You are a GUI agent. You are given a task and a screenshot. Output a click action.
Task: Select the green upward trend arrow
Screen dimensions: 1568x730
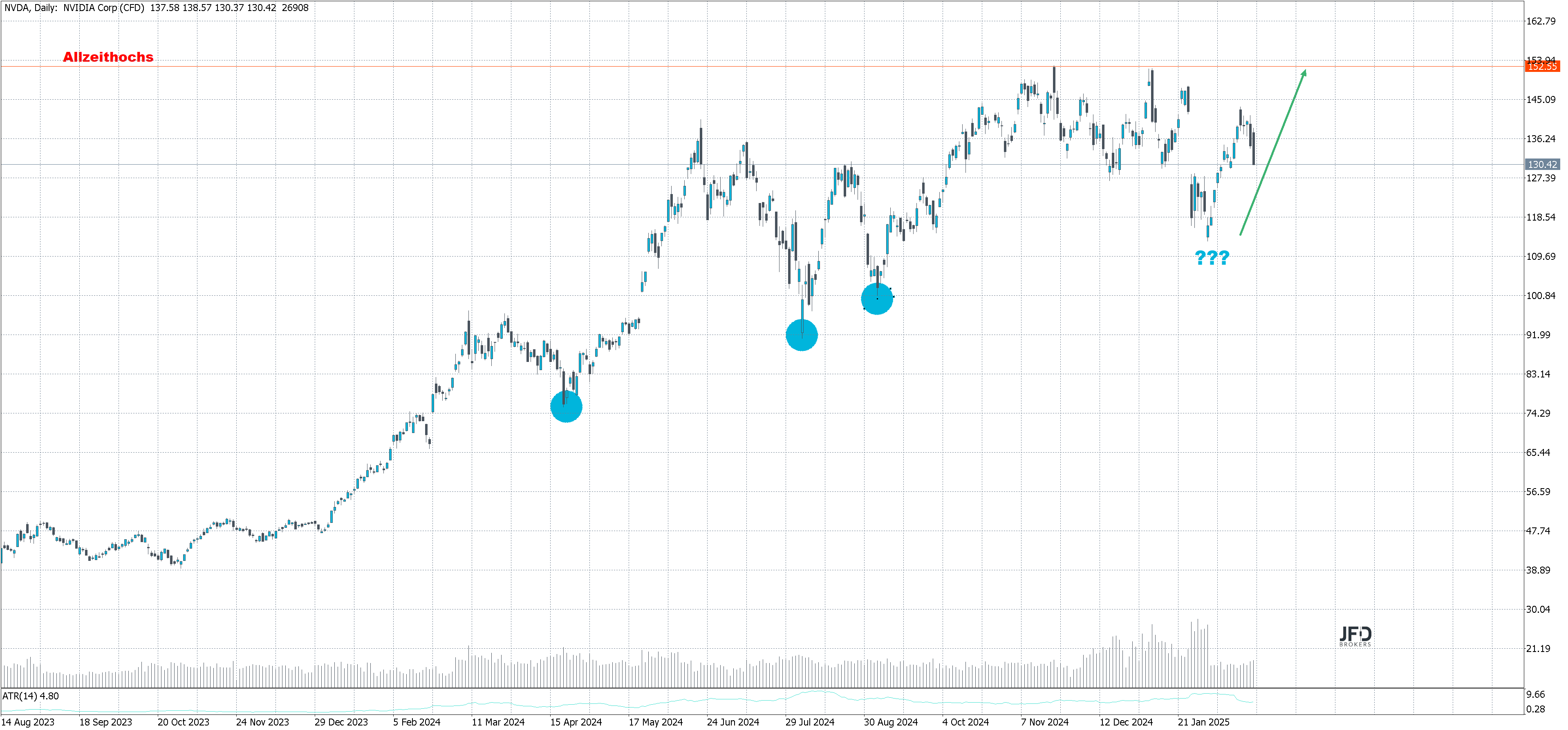pyautogui.click(x=1272, y=152)
